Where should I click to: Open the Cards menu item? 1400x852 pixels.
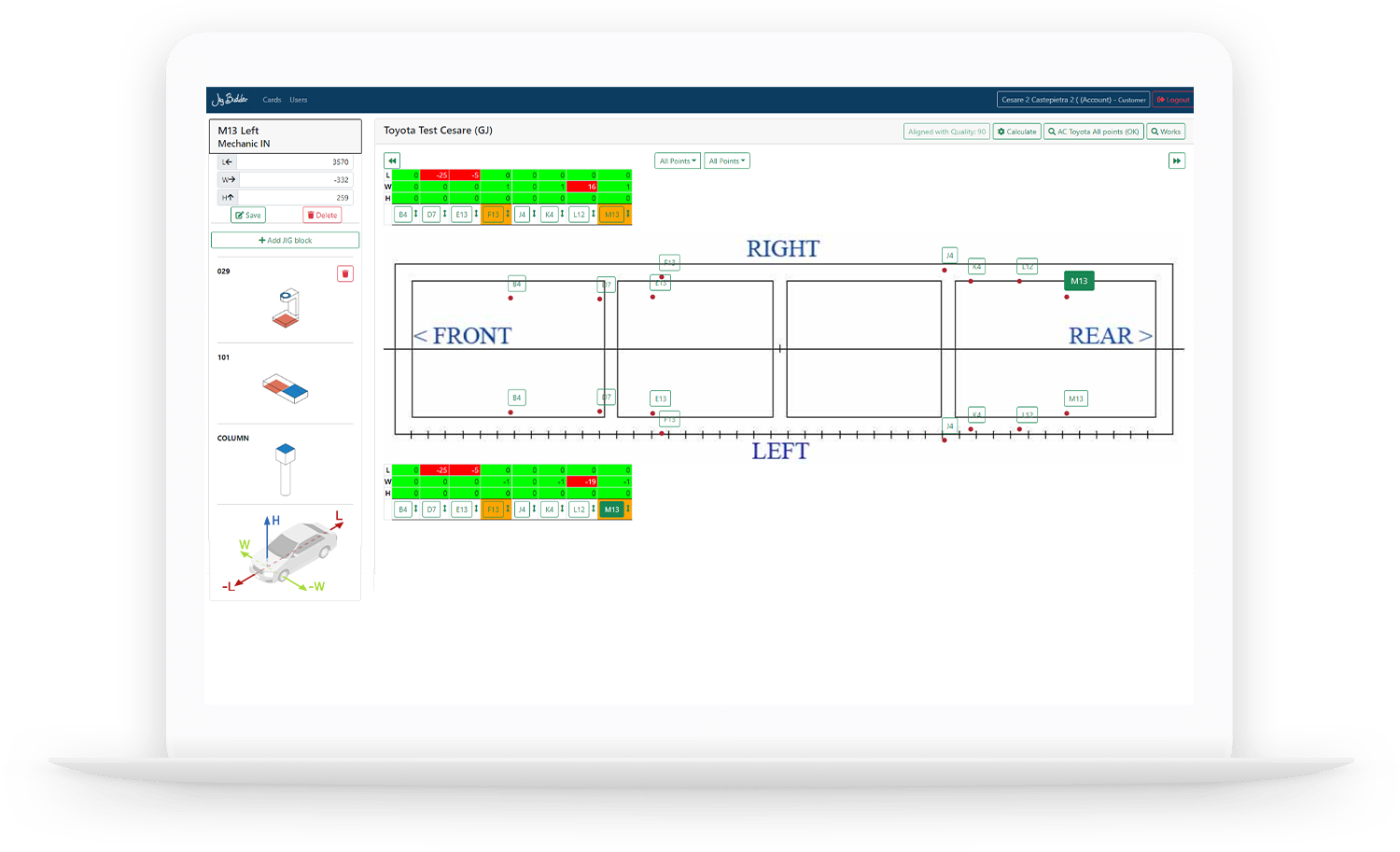click(272, 100)
